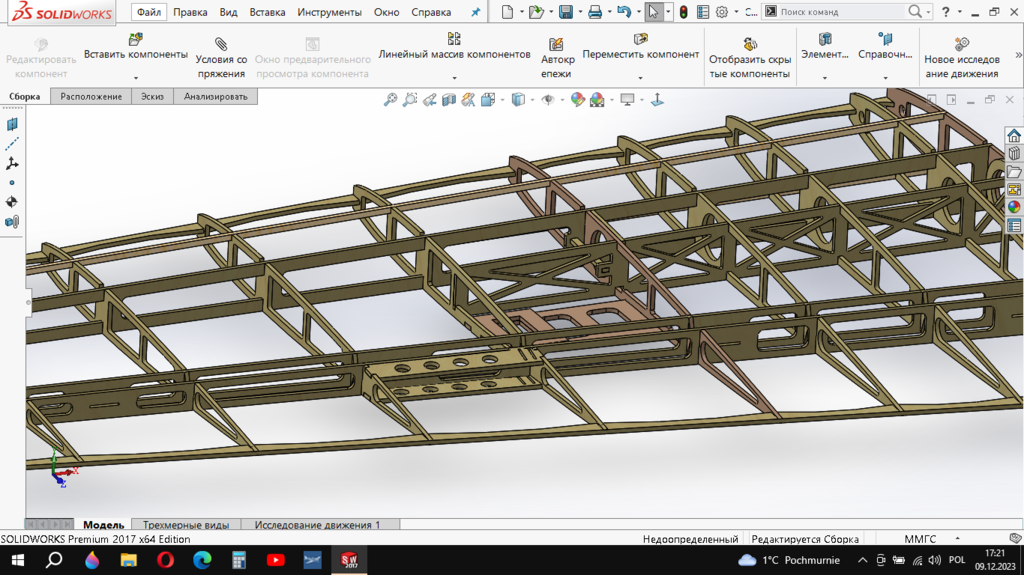
Task: Open dropdown under Вставить компоненты
Action: (135, 77)
